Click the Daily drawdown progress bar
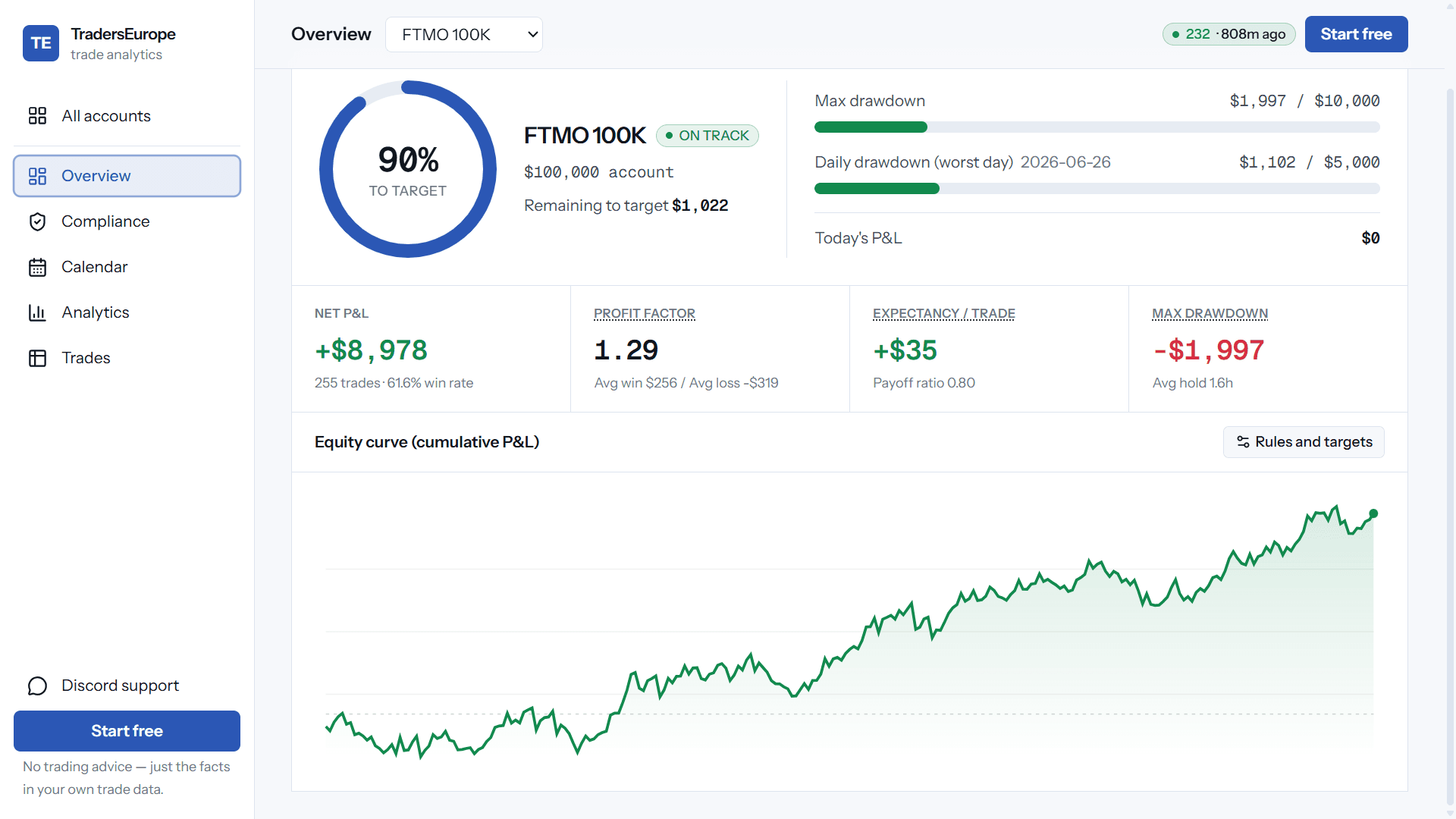 (1097, 189)
